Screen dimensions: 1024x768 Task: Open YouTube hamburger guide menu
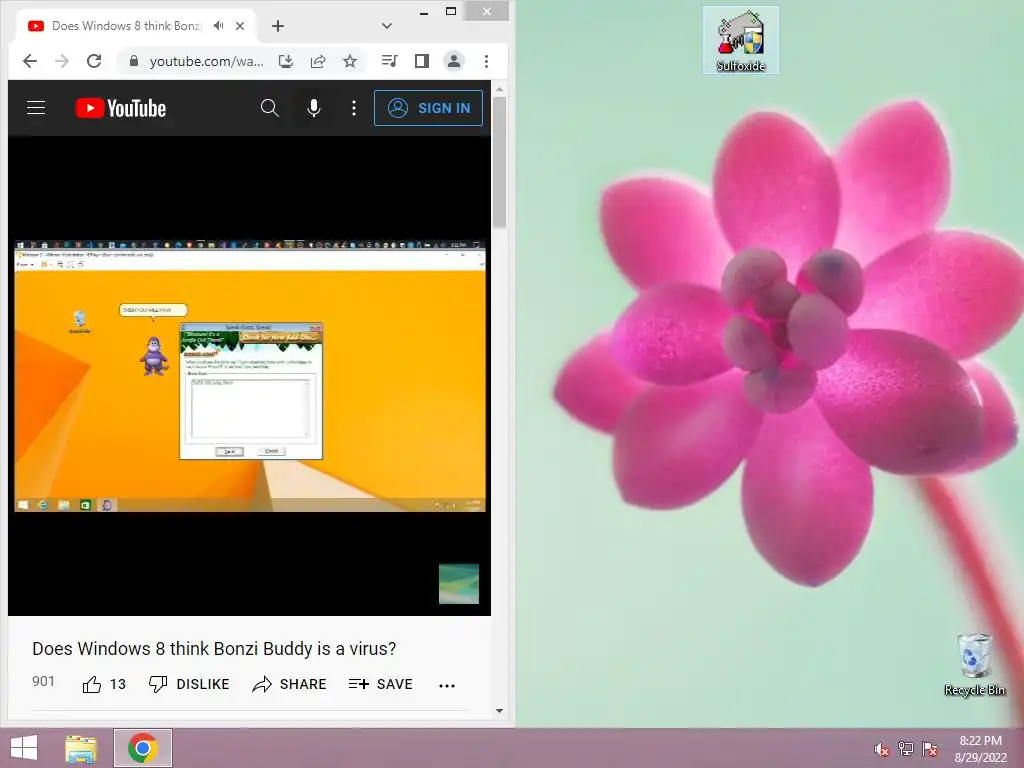(36, 108)
